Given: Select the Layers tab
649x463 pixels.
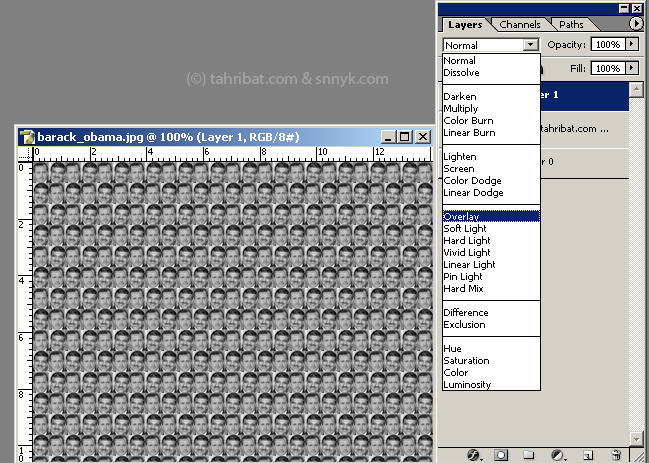Looking at the screenshot, I should point(465,24).
